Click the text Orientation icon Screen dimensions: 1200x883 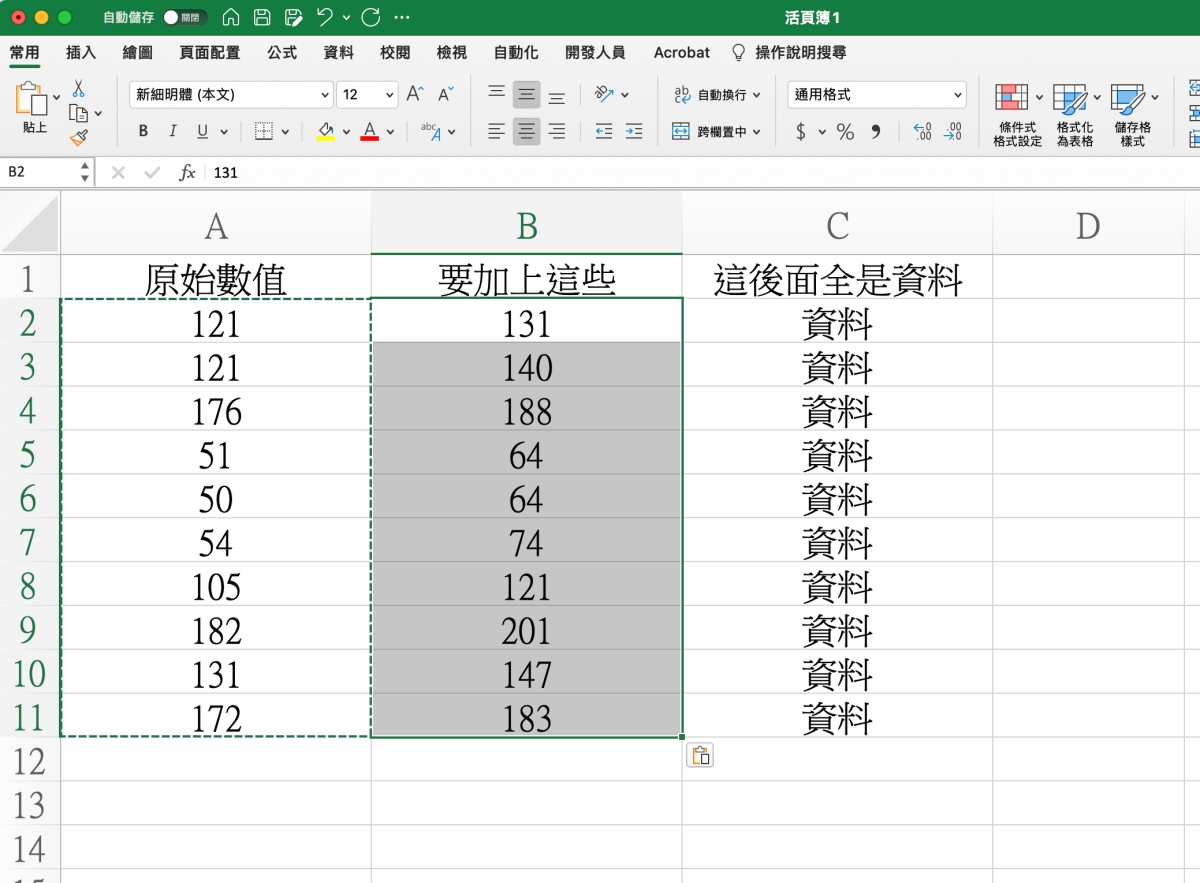pos(603,95)
